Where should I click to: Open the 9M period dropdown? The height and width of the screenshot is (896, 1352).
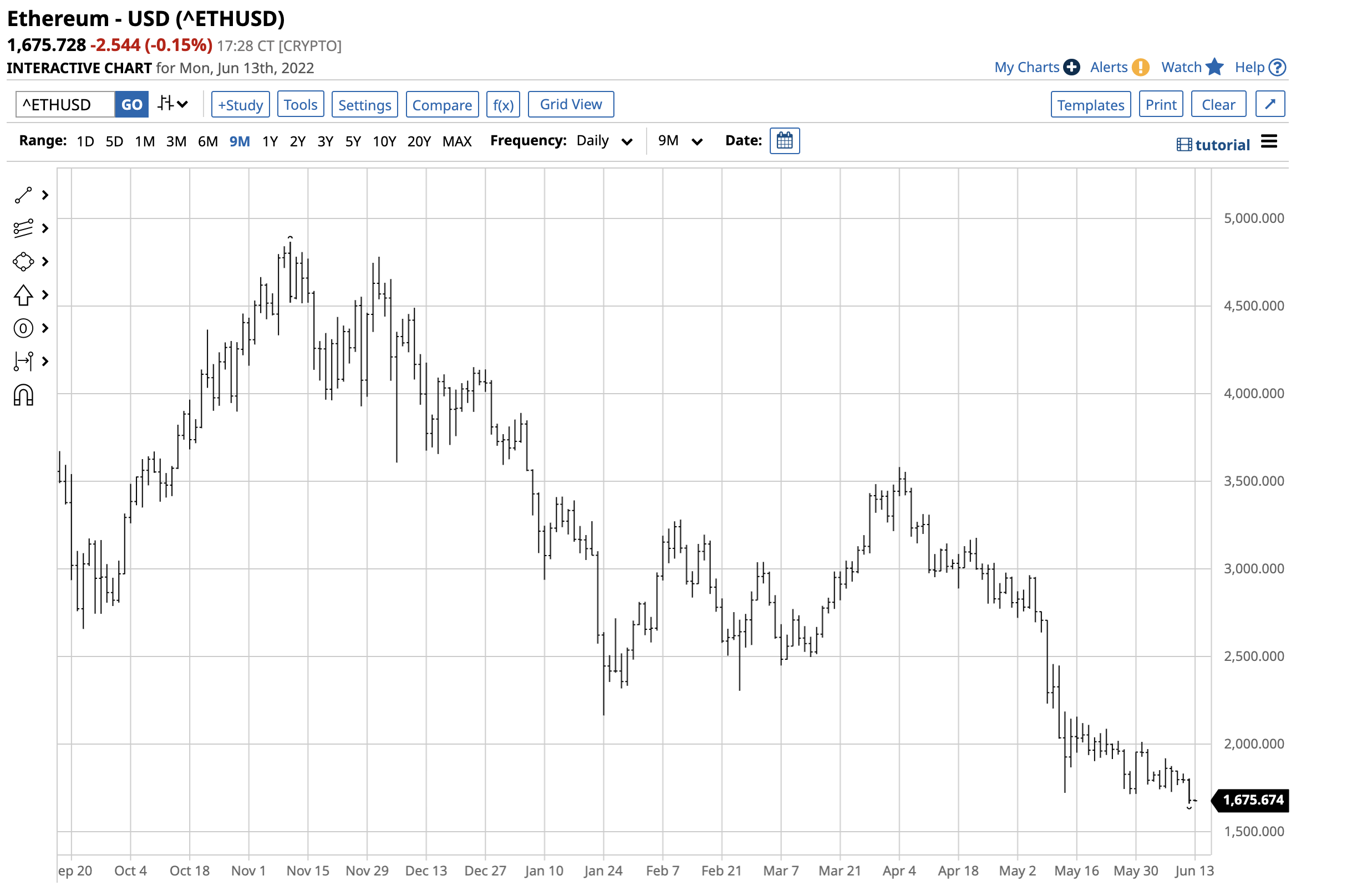pyautogui.click(x=680, y=141)
